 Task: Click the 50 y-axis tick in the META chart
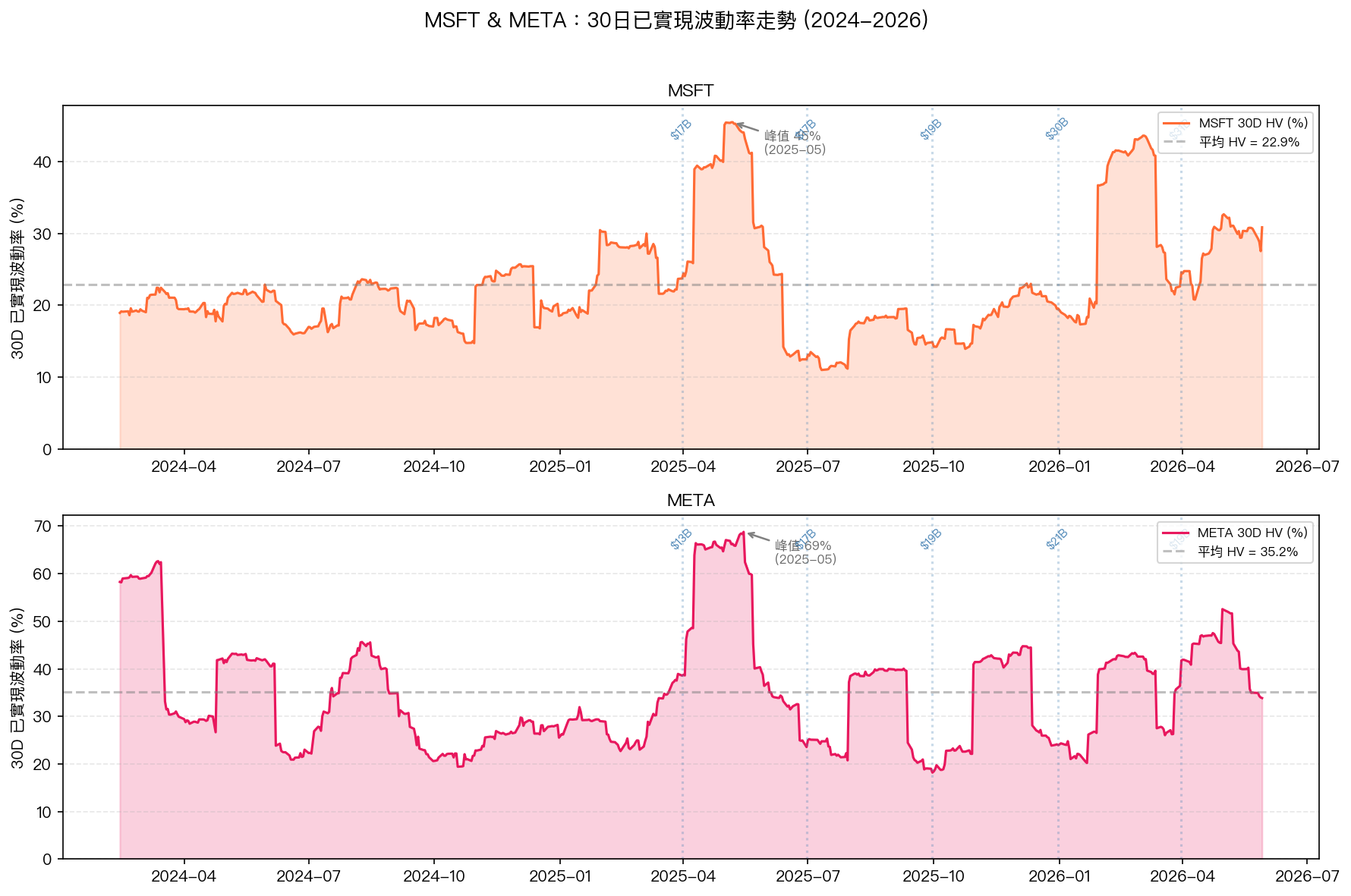tap(43, 622)
